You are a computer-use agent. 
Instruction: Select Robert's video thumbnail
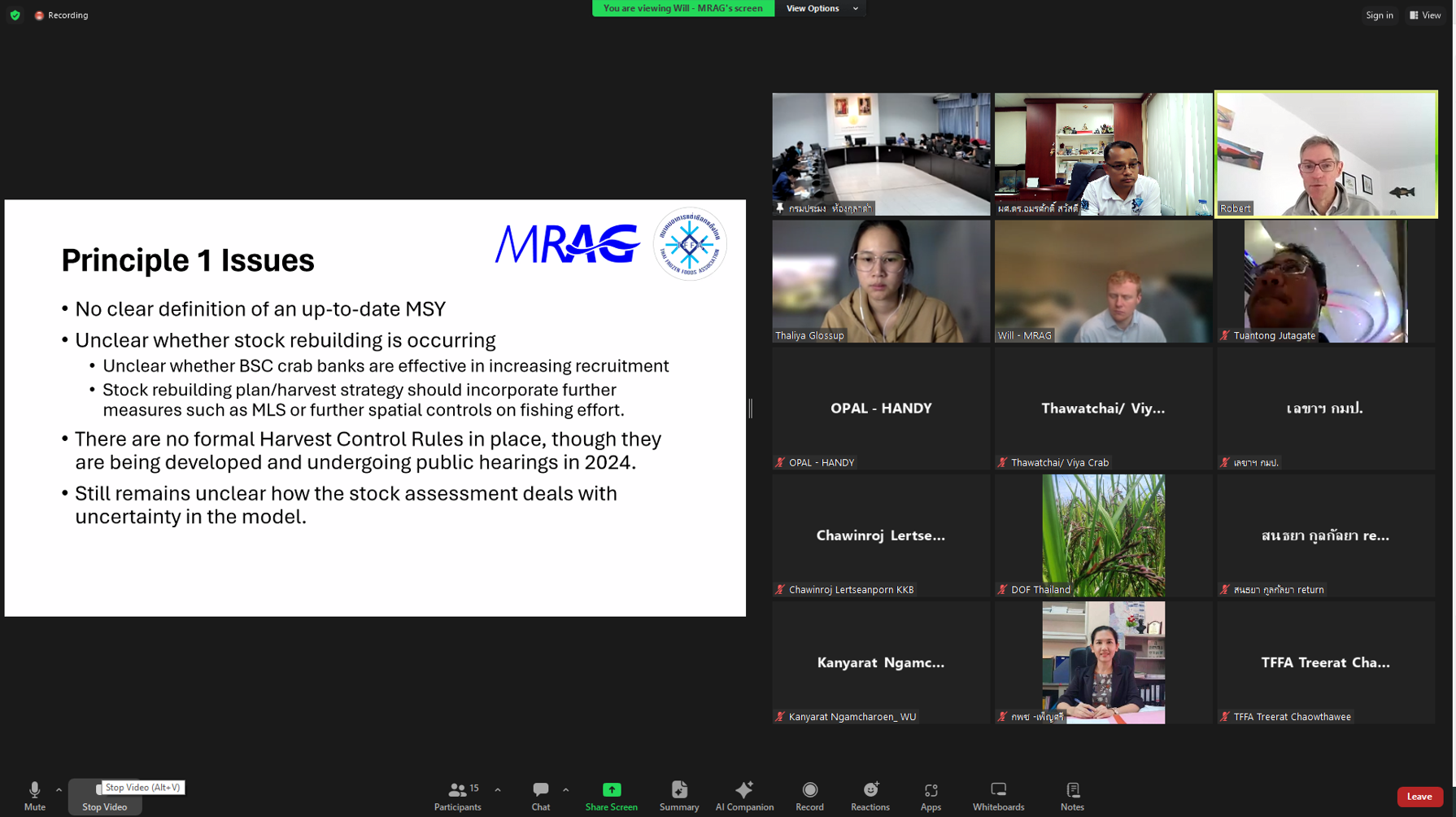(1326, 154)
